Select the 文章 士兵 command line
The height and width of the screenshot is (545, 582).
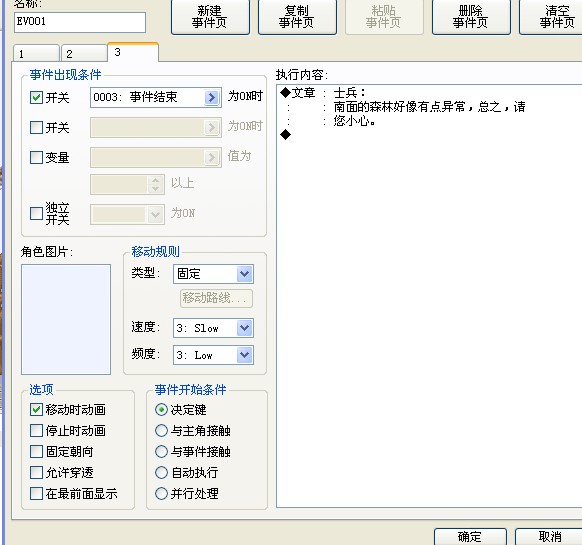pyautogui.click(x=323, y=92)
